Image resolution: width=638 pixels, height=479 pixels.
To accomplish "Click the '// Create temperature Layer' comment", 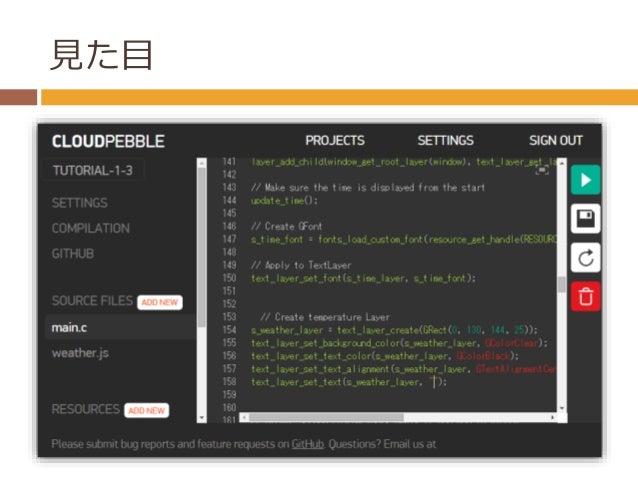I will (x=325, y=317).
